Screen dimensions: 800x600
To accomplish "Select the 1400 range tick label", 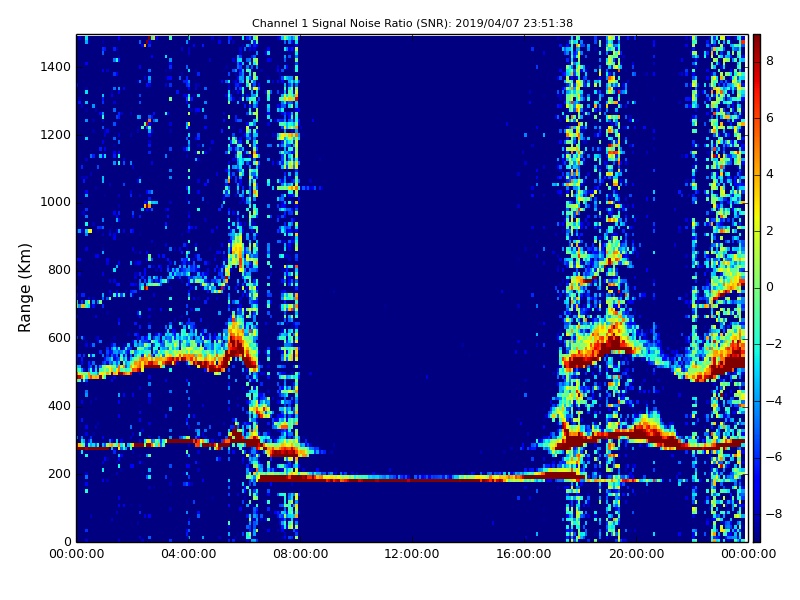I will click(x=56, y=67).
